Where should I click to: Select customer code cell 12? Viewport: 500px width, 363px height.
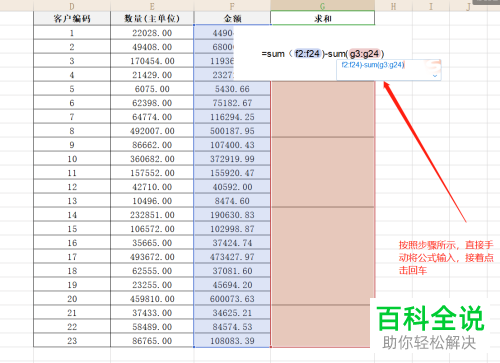coord(72,187)
